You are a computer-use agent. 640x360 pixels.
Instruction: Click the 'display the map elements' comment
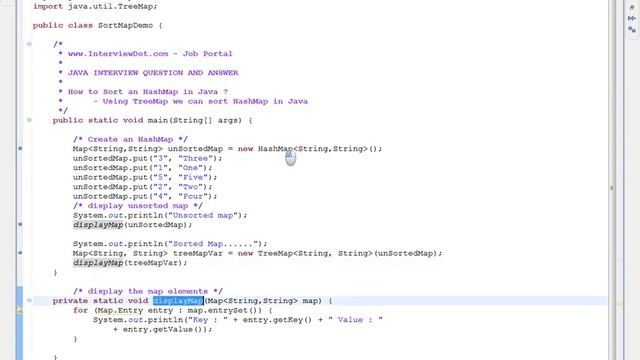coord(148,291)
